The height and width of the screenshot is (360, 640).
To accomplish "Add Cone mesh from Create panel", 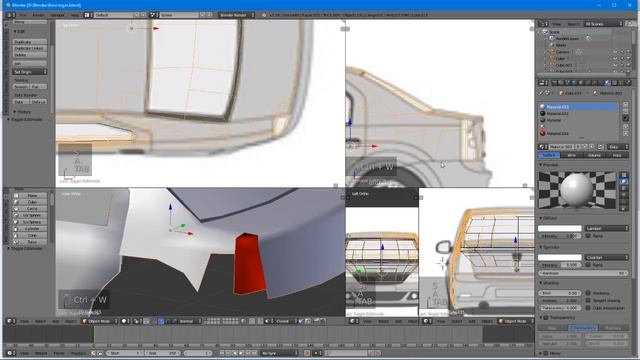I will tap(30, 235).
